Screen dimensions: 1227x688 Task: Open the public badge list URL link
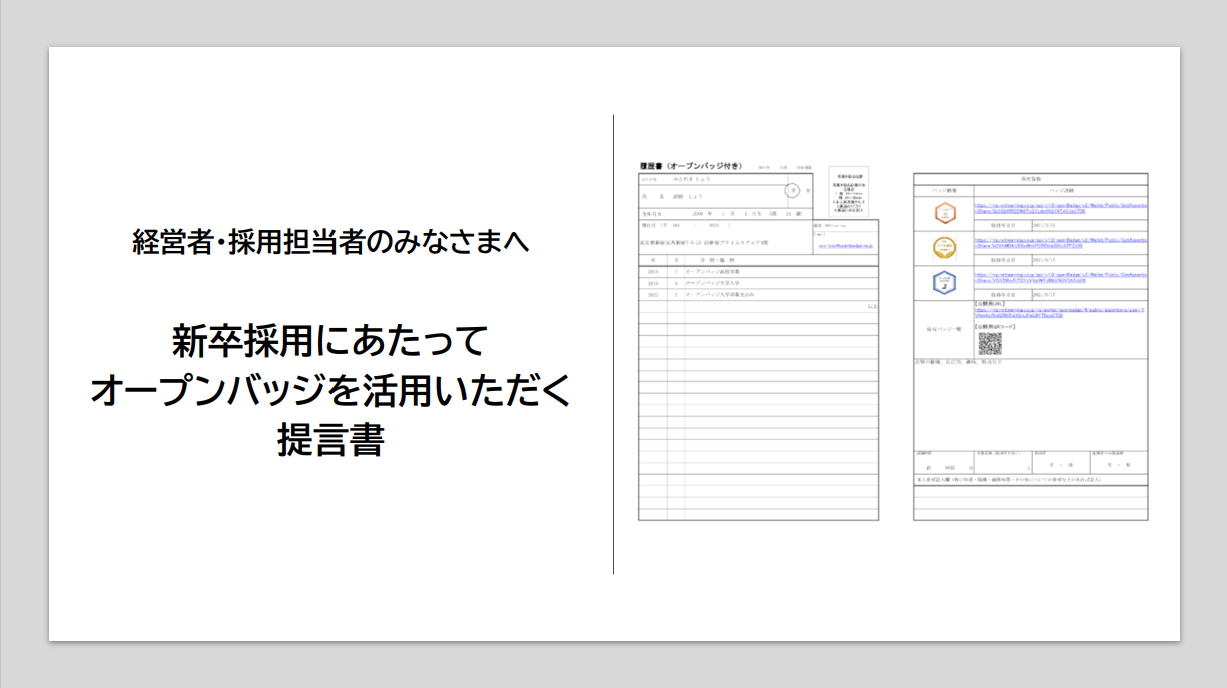click(1061, 313)
